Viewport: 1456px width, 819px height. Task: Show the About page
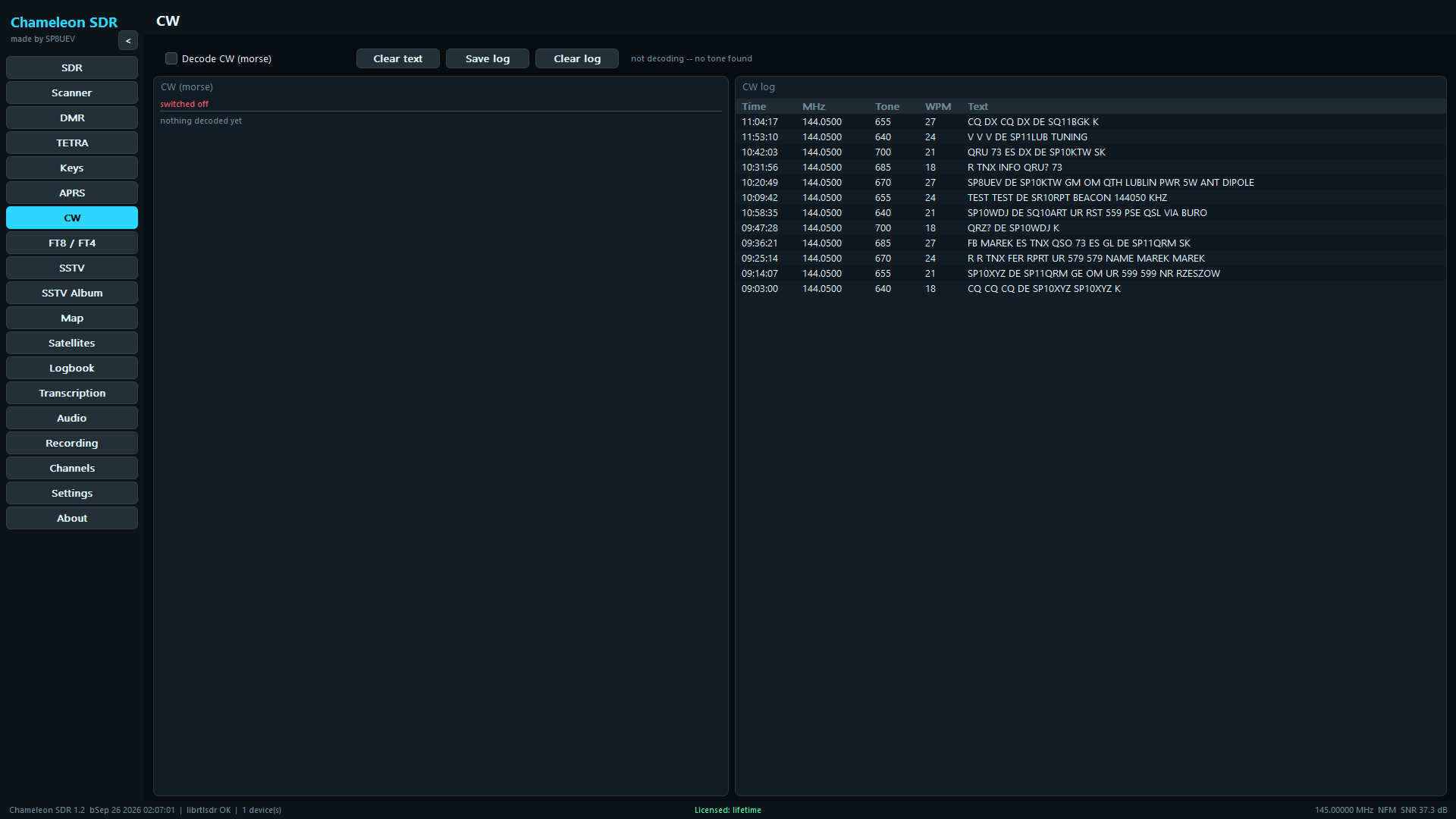click(72, 518)
